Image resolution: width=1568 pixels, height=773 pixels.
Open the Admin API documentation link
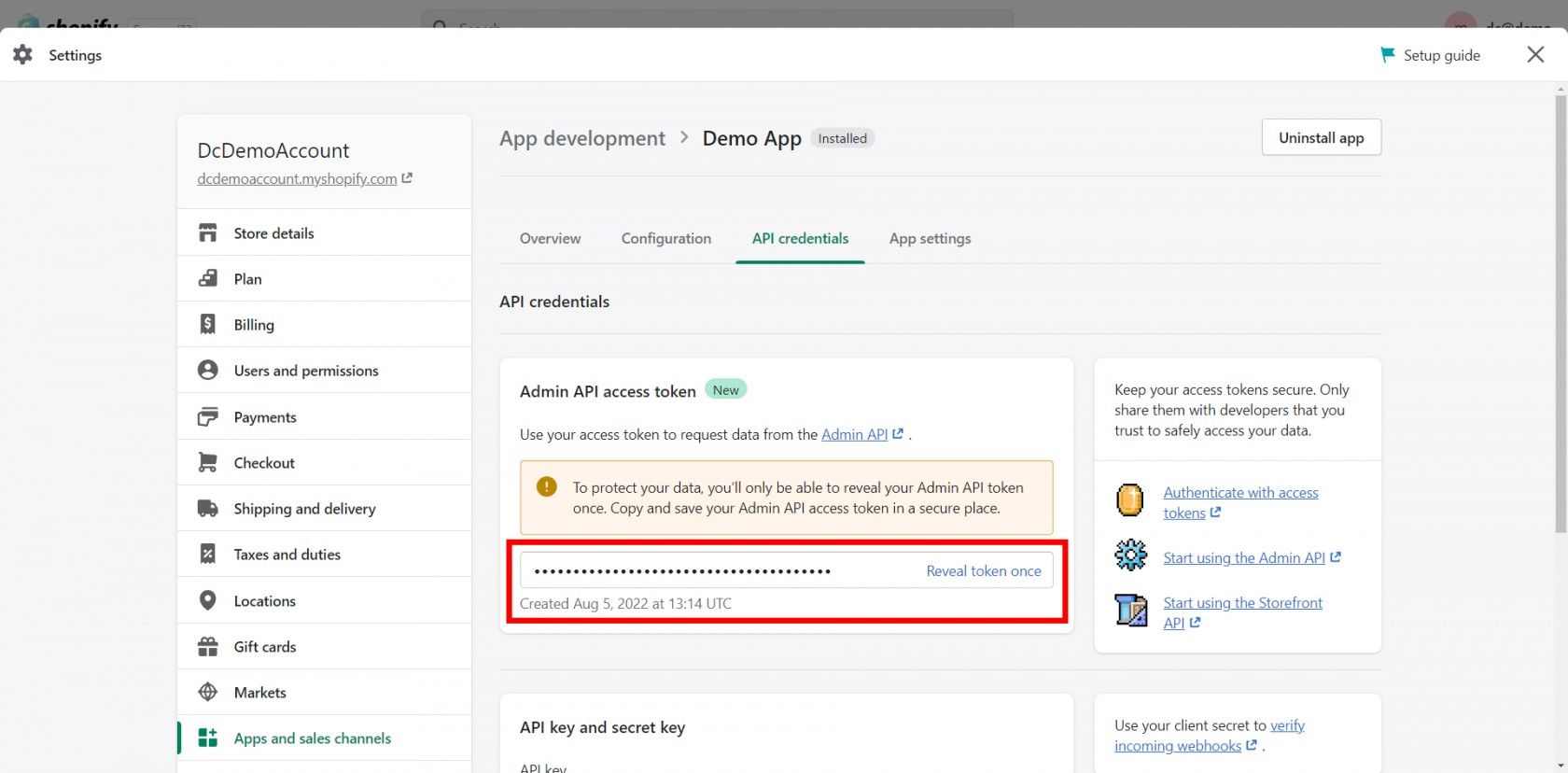coord(854,434)
